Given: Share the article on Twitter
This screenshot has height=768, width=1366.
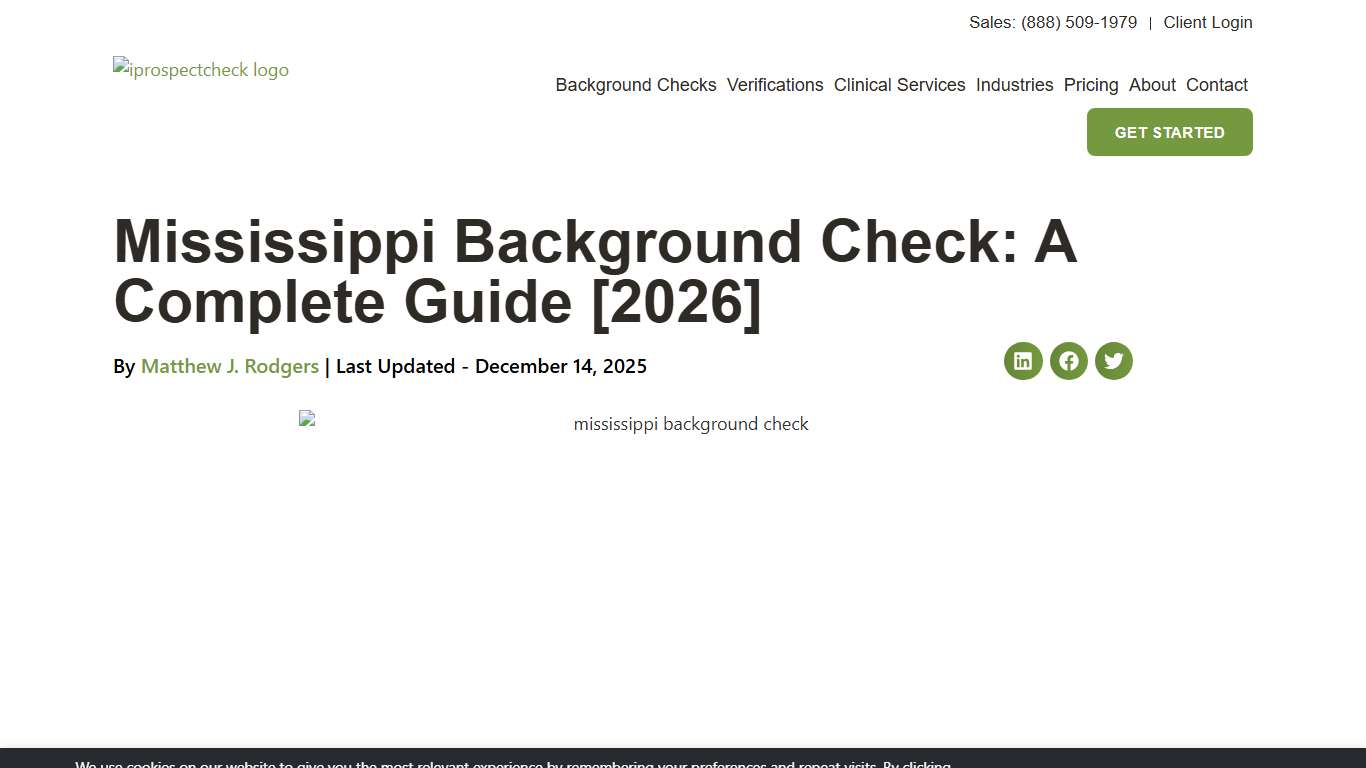Looking at the screenshot, I should tap(1113, 361).
